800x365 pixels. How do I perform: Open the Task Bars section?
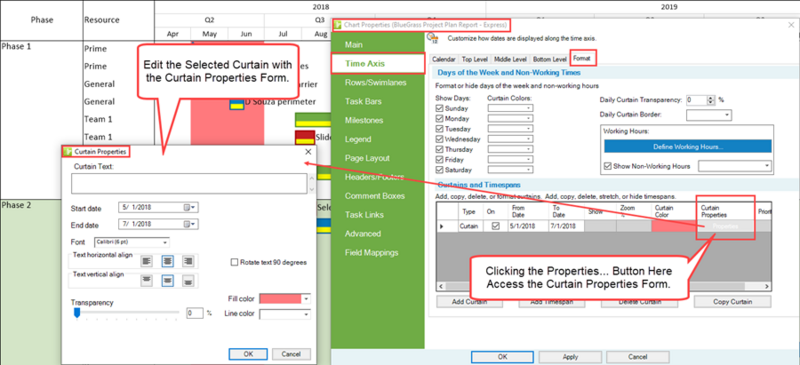(x=363, y=101)
